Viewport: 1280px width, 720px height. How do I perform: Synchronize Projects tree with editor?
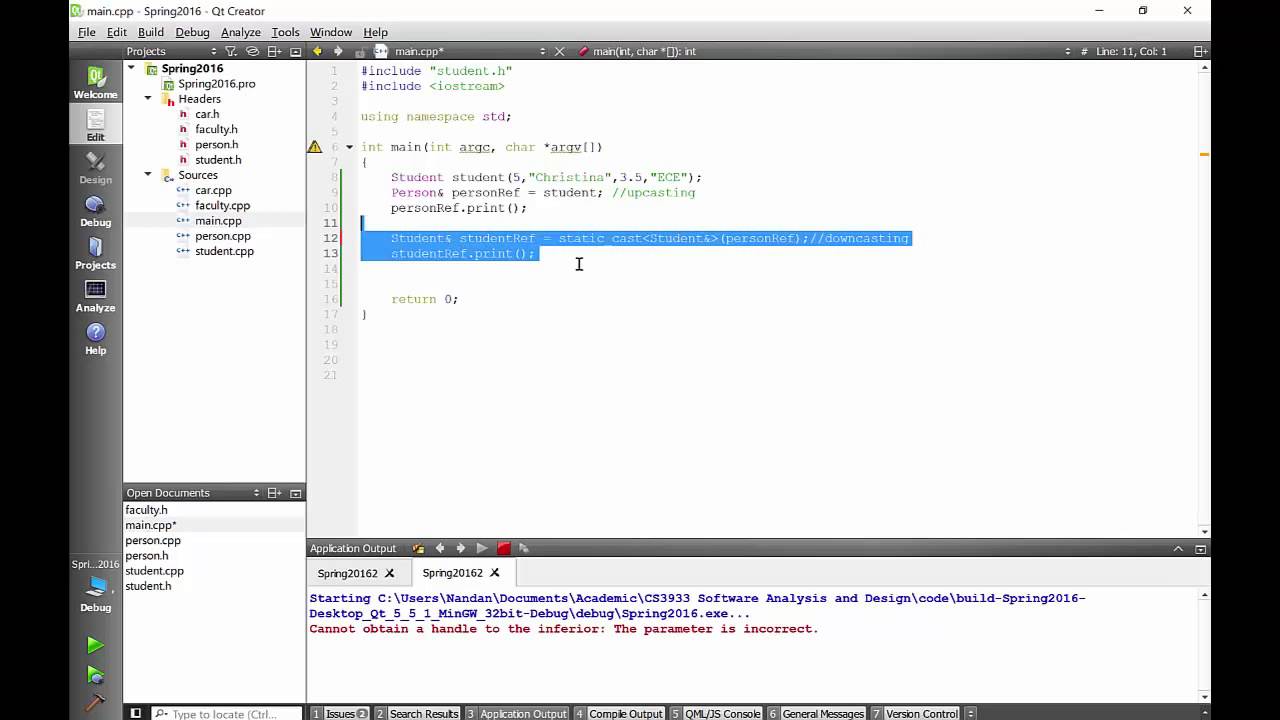click(x=252, y=51)
